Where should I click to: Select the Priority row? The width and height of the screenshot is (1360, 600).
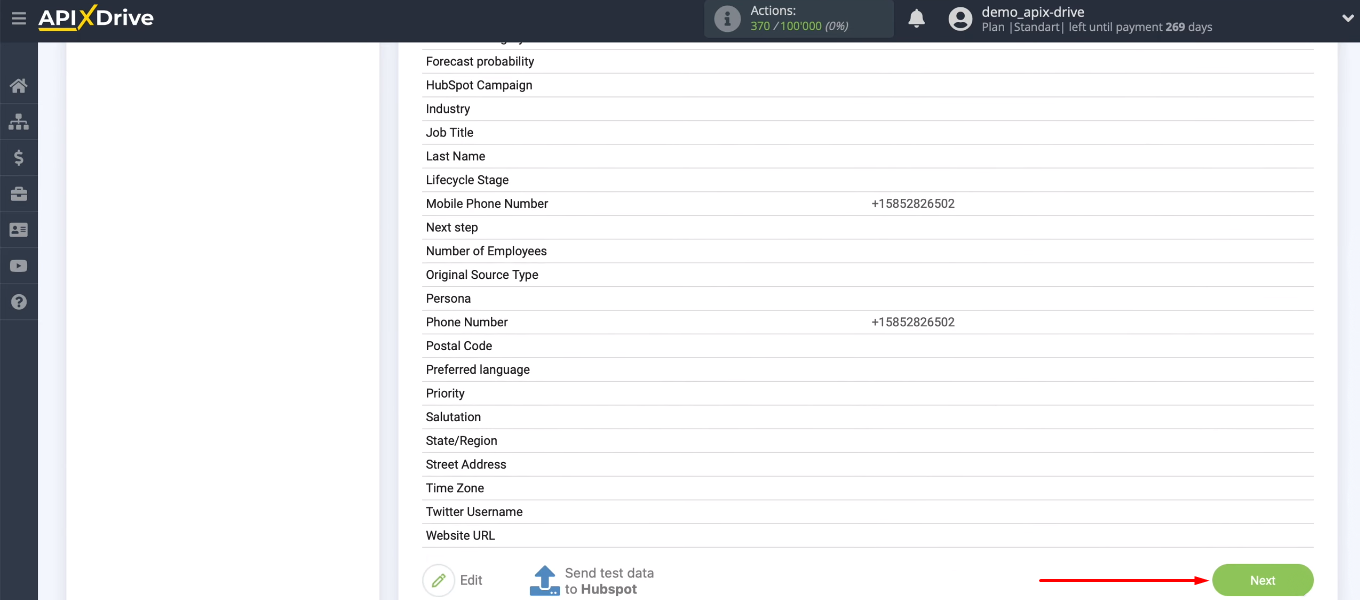(x=868, y=394)
